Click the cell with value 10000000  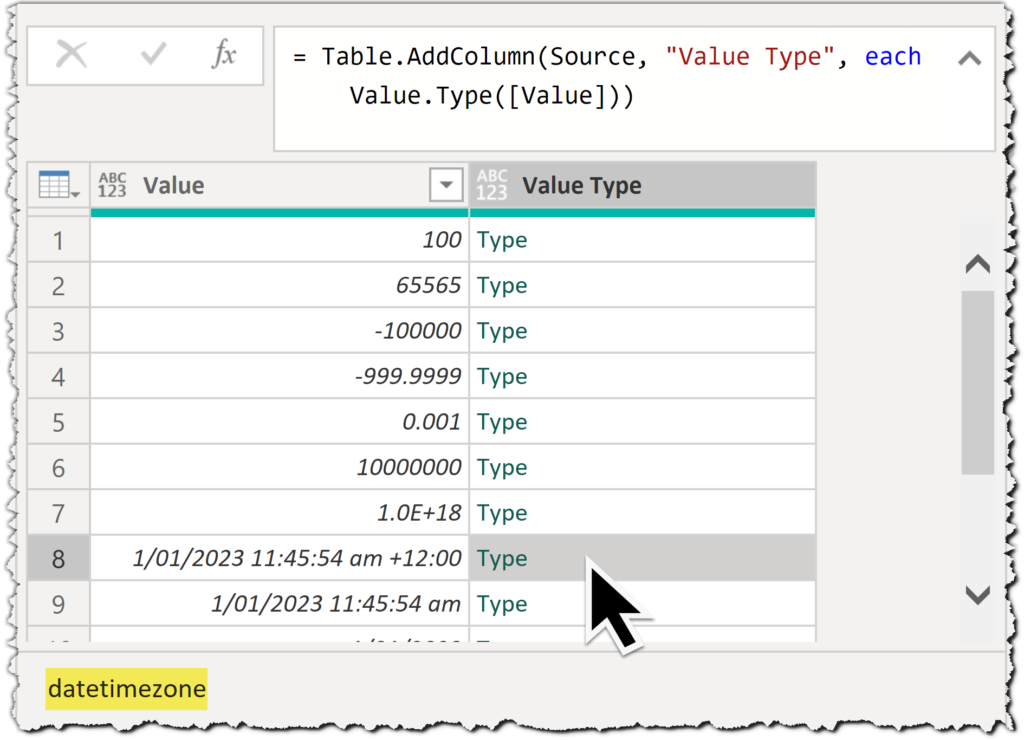280,468
